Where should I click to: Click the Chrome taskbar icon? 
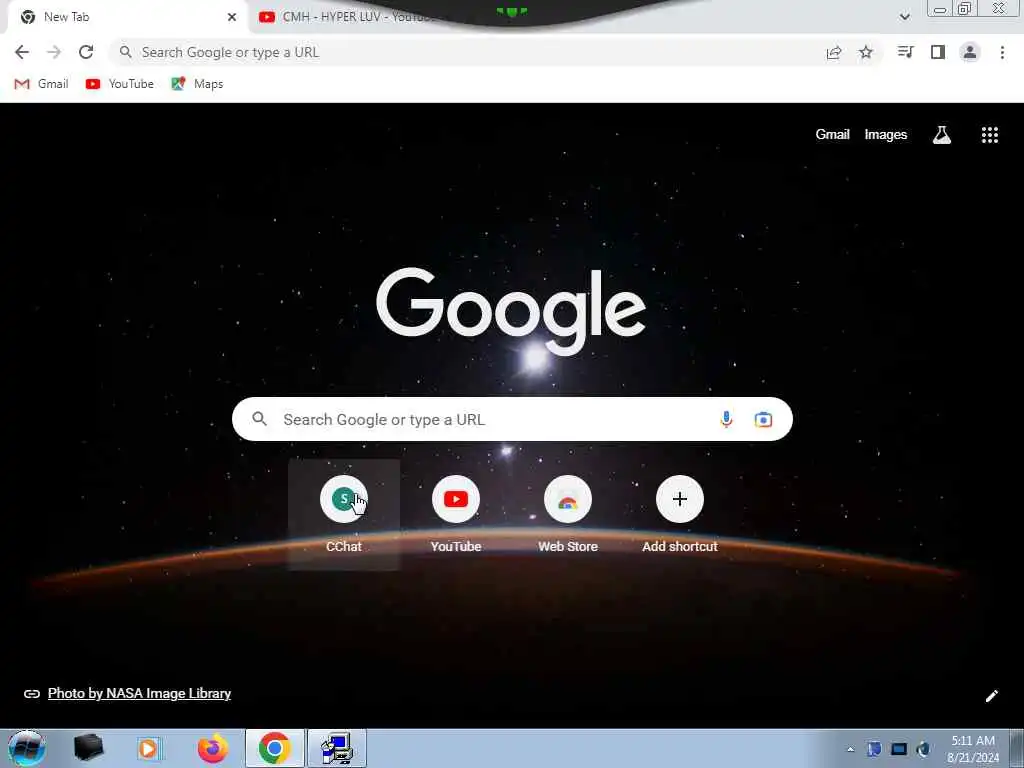(274, 748)
